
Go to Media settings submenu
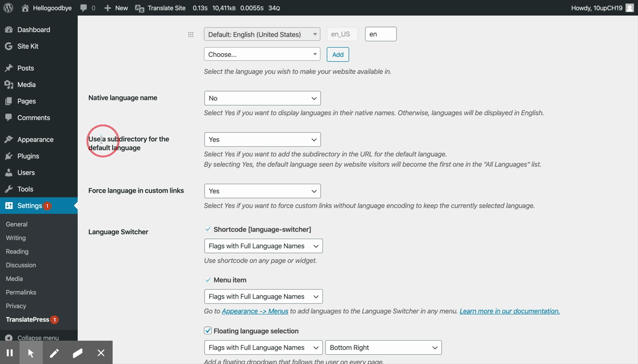tap(14, 279)
